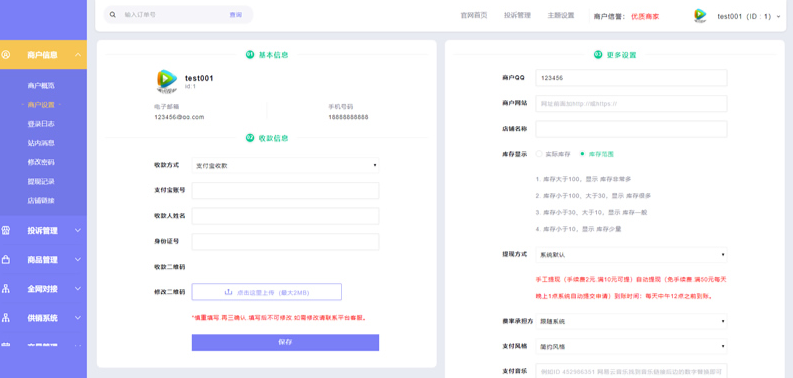Click the test001 profile picture in 基本信息
Viewport: 793px width, 378px height.
coord(166,81)
